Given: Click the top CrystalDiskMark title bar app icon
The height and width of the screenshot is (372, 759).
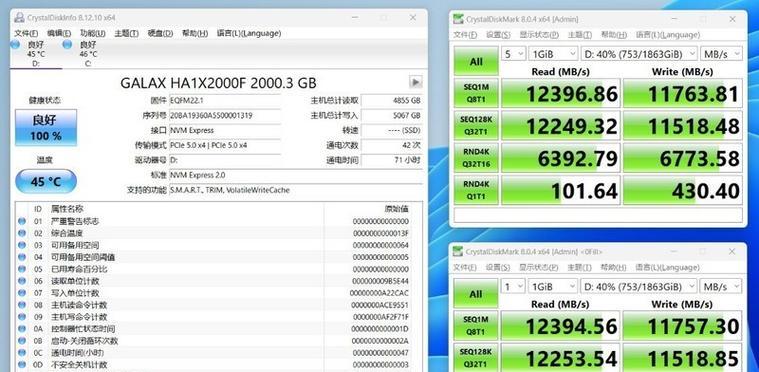Looking at the screenshot, I should pos(458,19).
